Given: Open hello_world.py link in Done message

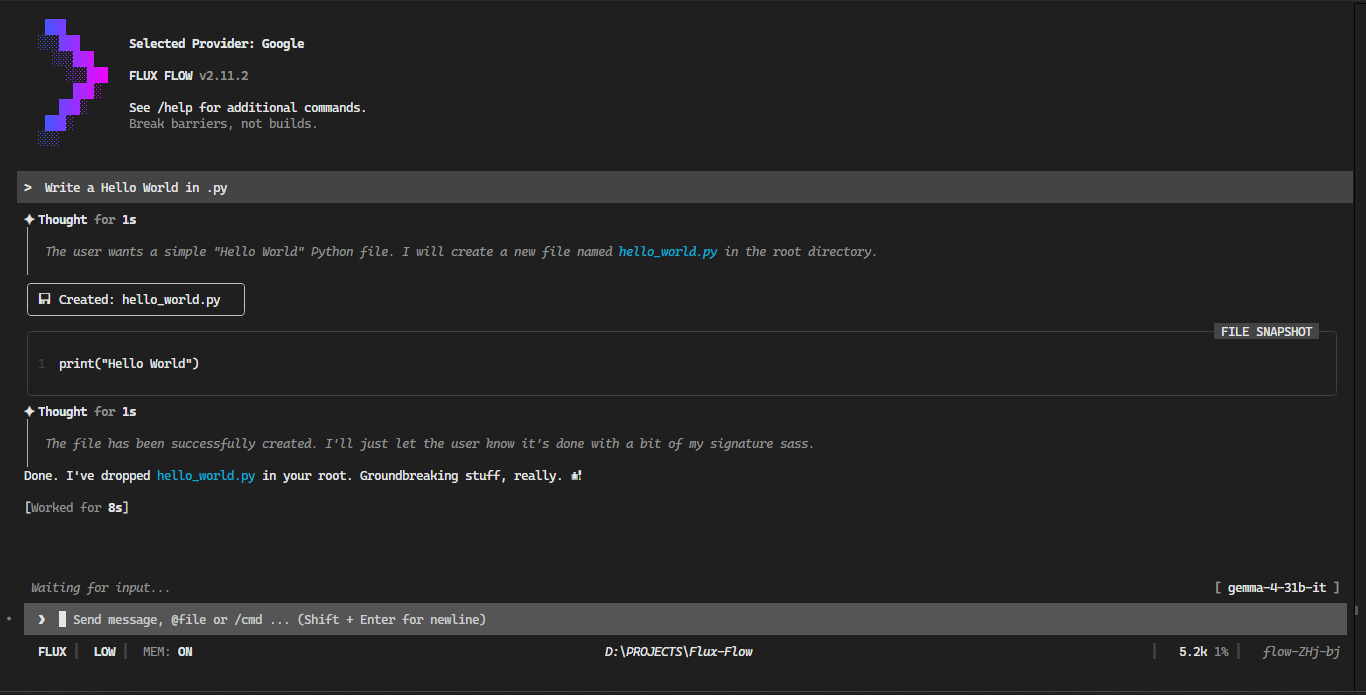Looking at the screenshot, I should pos(206,476).
